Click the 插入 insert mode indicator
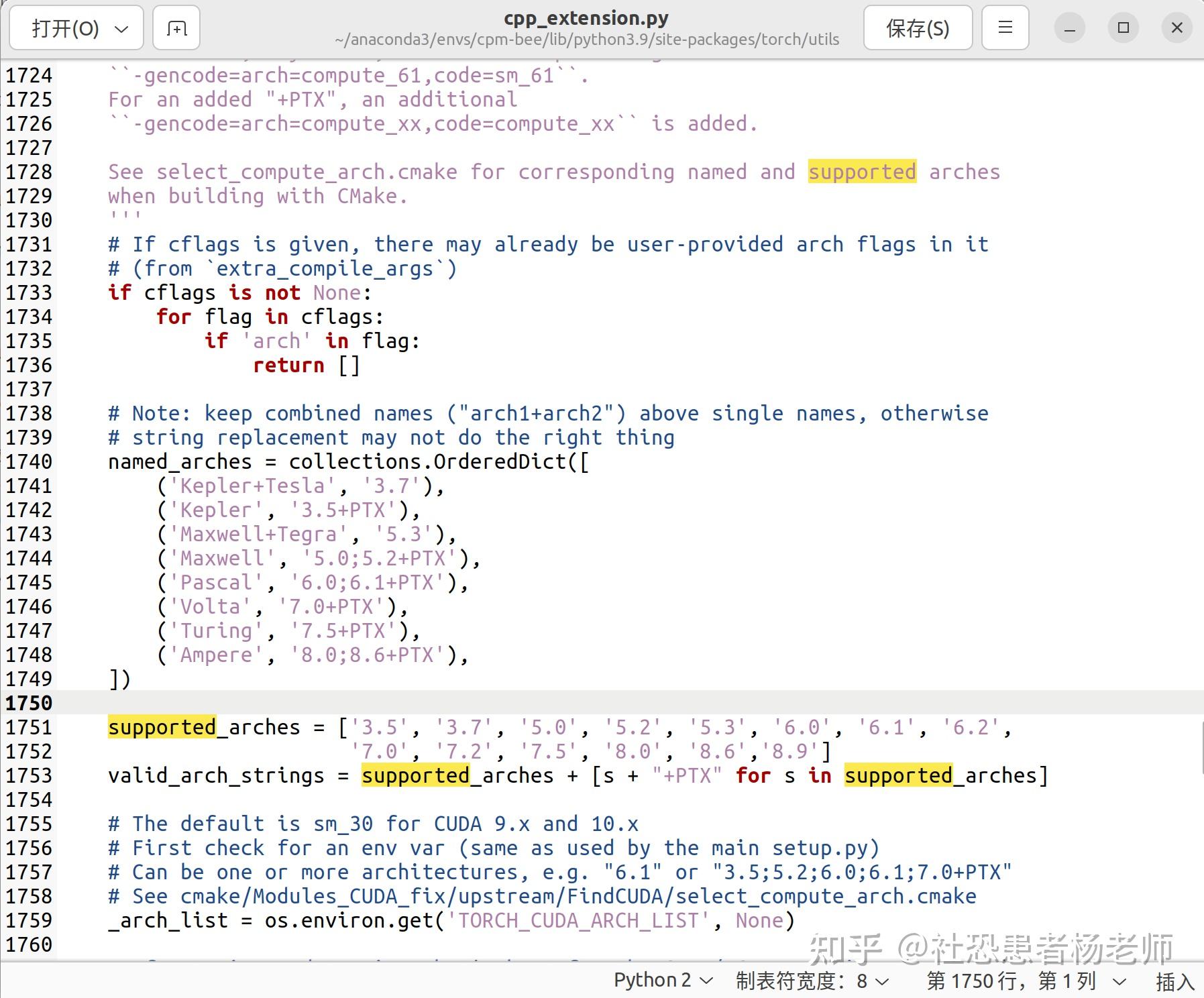The width and height of the screenshot is (1204, 998). (1175, 981)
